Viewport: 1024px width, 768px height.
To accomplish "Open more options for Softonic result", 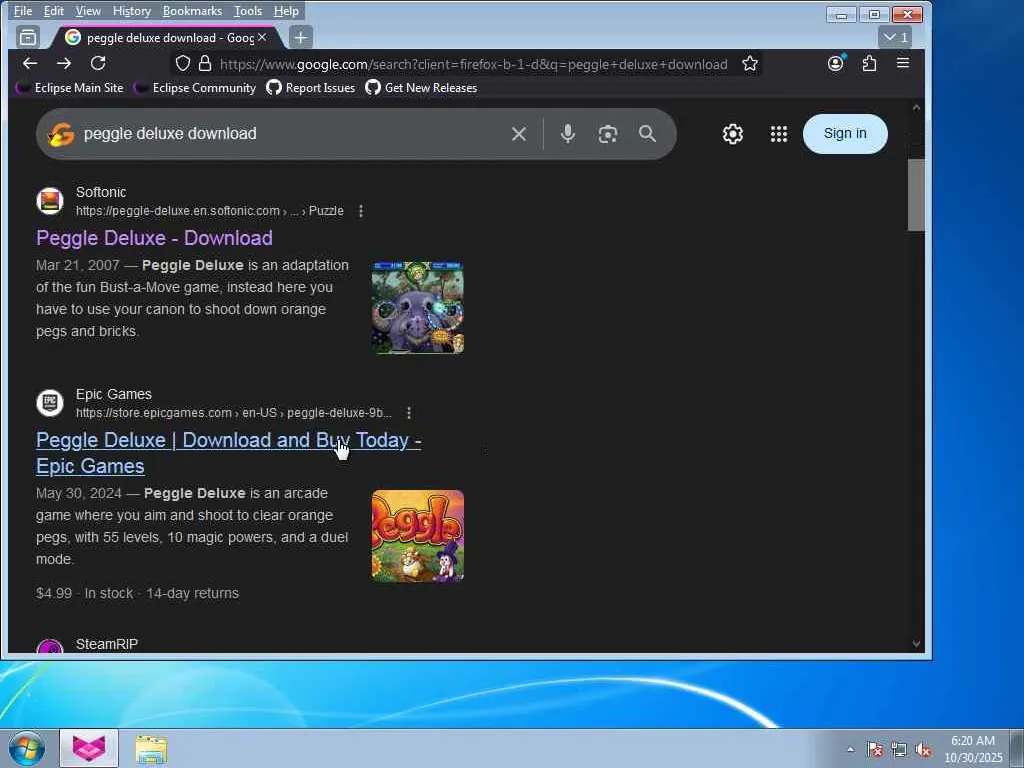I will 360,211.
